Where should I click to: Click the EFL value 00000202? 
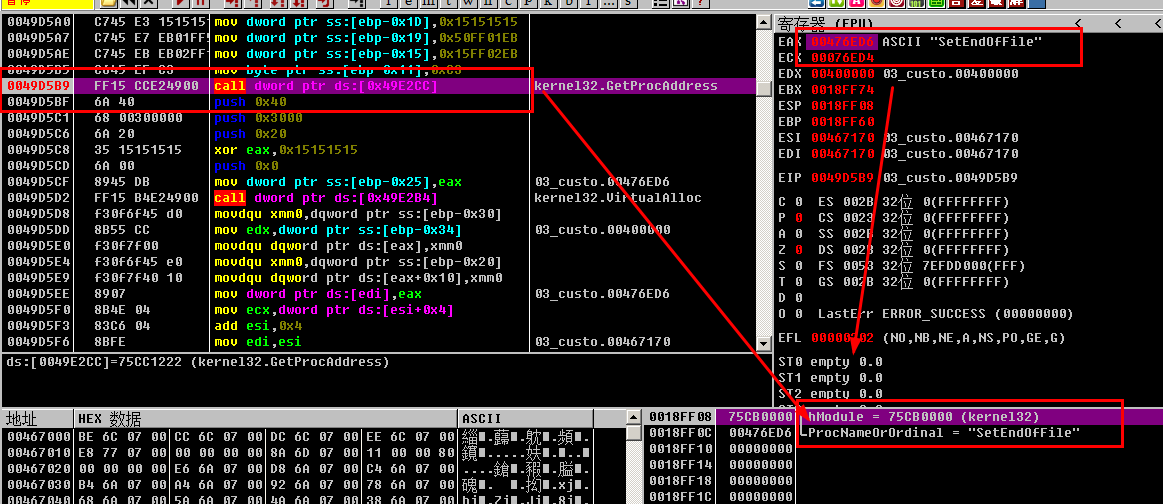tap(843, 338)
